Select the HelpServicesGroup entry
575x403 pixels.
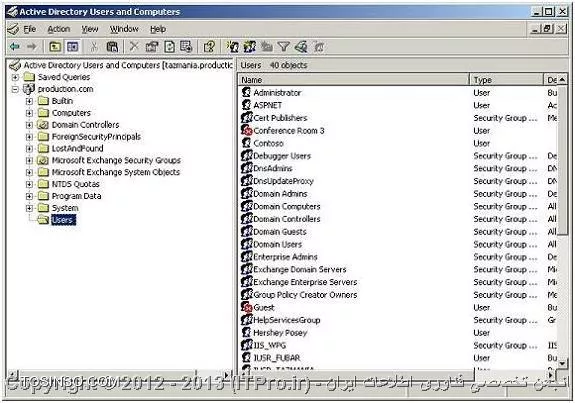click(286, 320)
